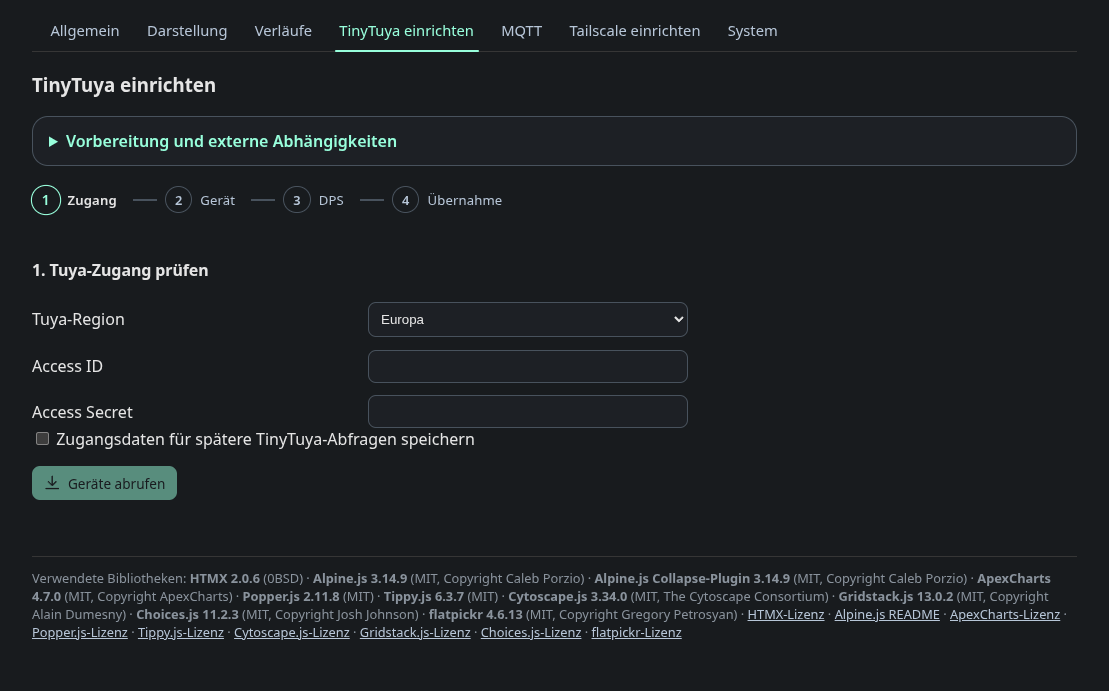Click step 3 DPS circle
Image resolution: width=1109 pixels, height=691 pixels.
[x=297, y=200]
